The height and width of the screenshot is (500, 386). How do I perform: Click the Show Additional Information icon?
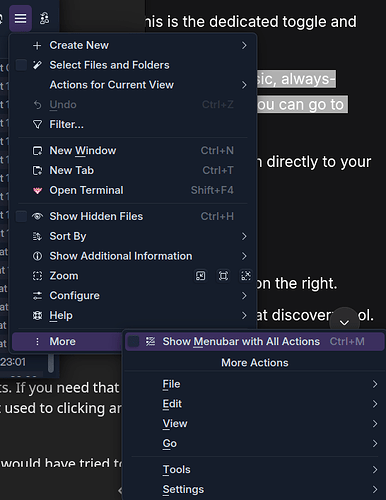click(37, 256)
